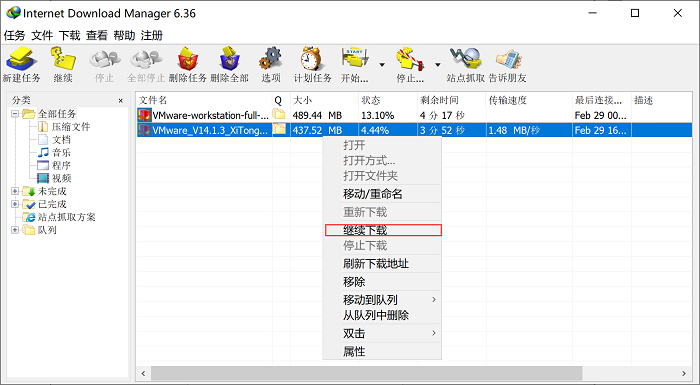Click the 停止 toolbar icon
The image size is (700, 385).
coord(104,59)
